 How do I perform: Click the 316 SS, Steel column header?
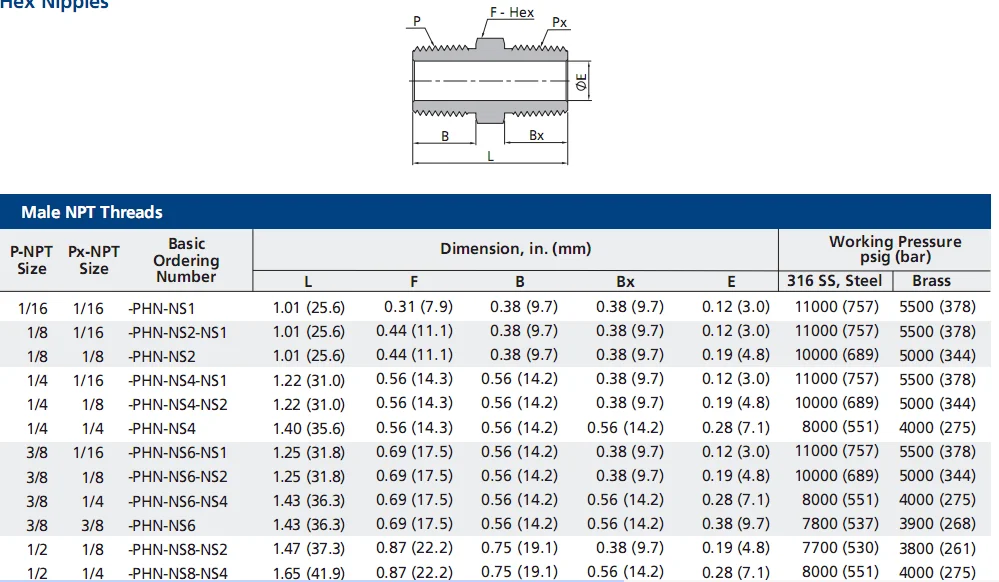coord(834,281)
